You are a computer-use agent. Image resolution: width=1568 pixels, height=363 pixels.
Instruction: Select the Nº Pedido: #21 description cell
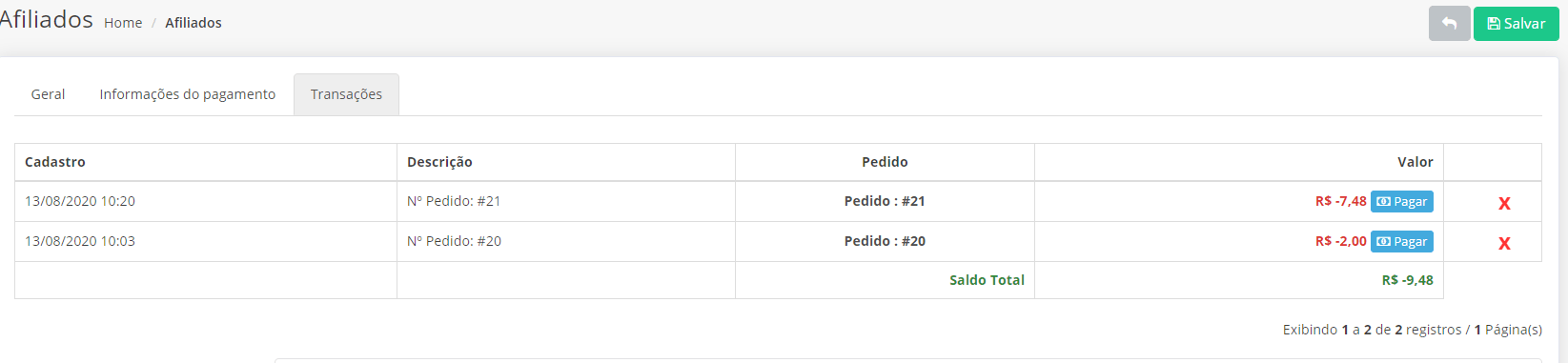[566, 201]
